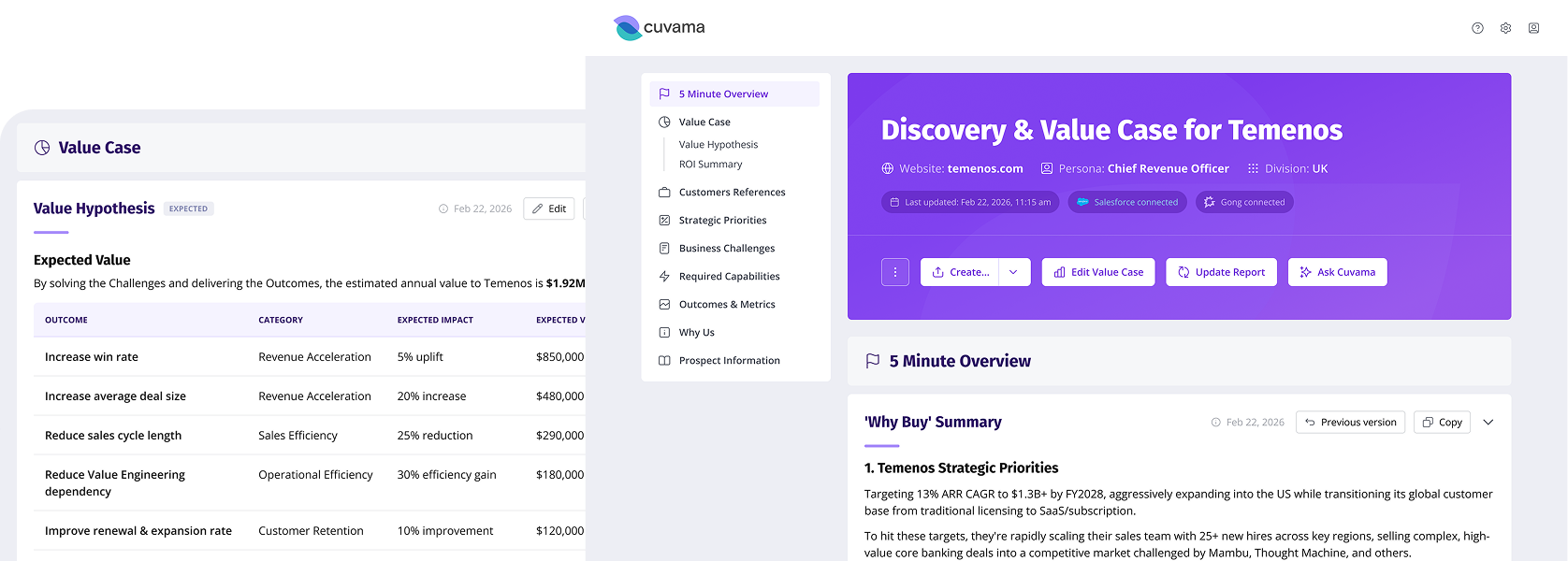The image size is (1568, 561).
Task: Click '1. Temenos Strategic Priorities' heading
Action: (x=962, y=467)
